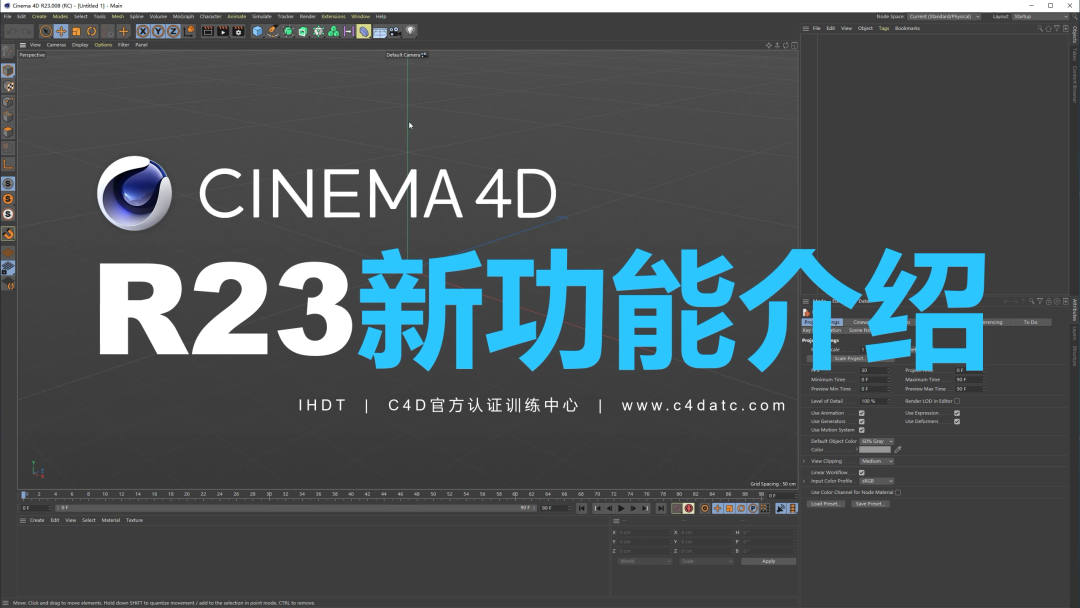The width and height of the screenshot is (1080, 608).
Task: Select the Spline Pen tool
Action: [273, 31]
